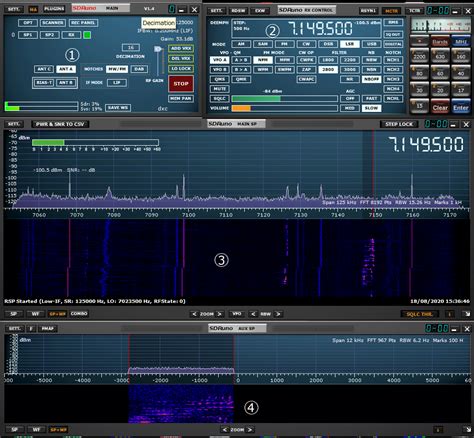Click the OPT button in the Main panel

tap(28, 23)
